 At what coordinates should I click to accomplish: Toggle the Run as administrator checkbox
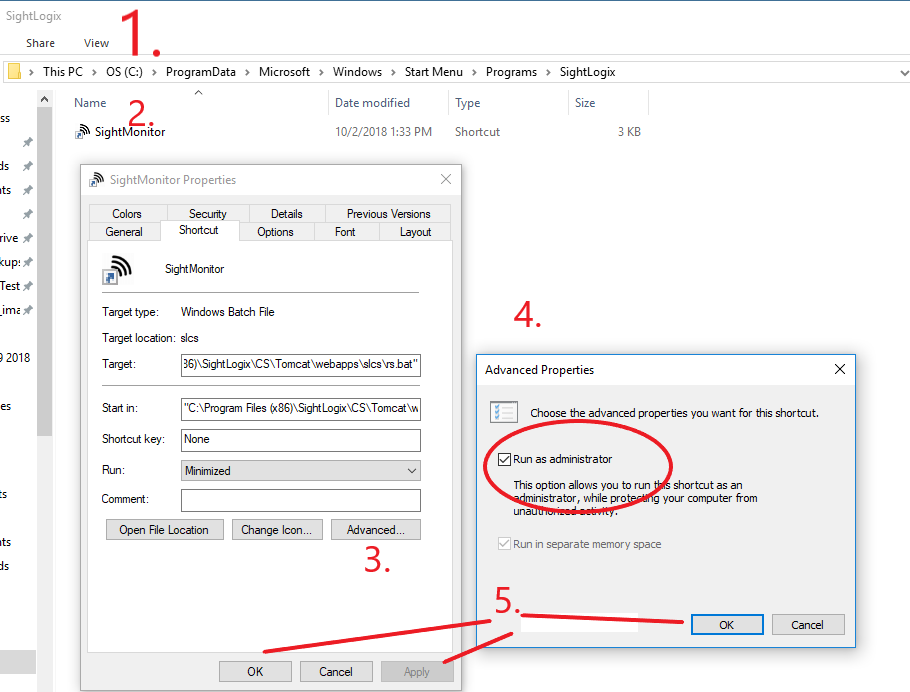pyautogui.click(x=504, y=459)
